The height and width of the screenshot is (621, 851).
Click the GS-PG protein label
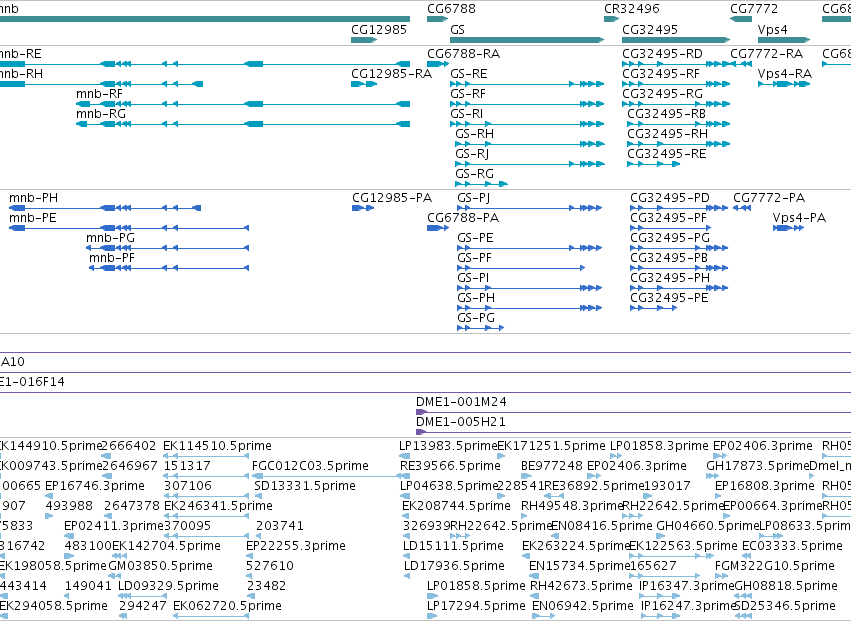coord(476,318)
